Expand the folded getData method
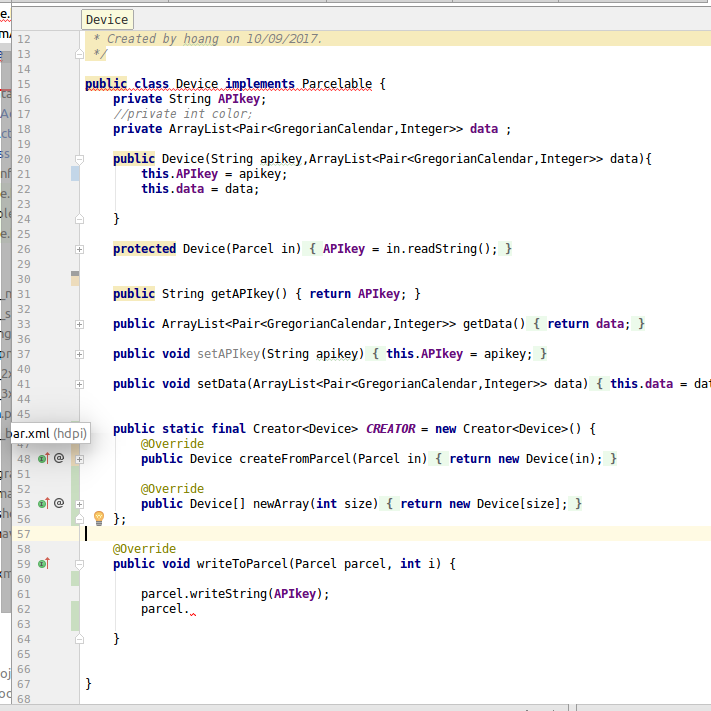Screen dimensions: 711x711 click(79, 324)
